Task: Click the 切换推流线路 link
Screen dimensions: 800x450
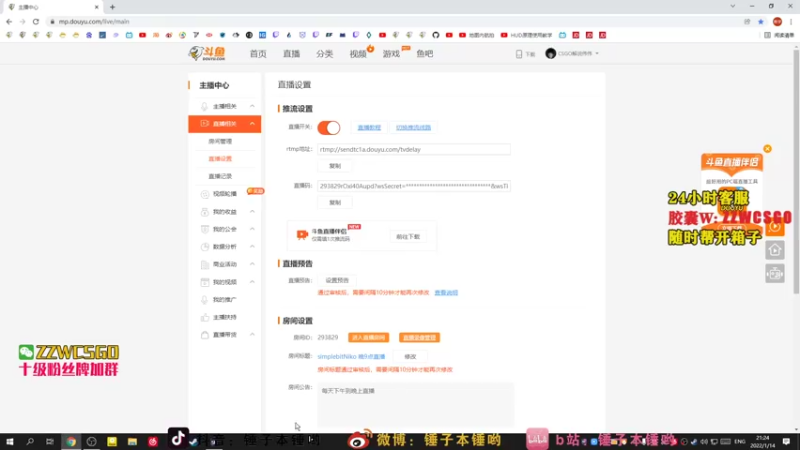Action: click(x=413, y=128)
